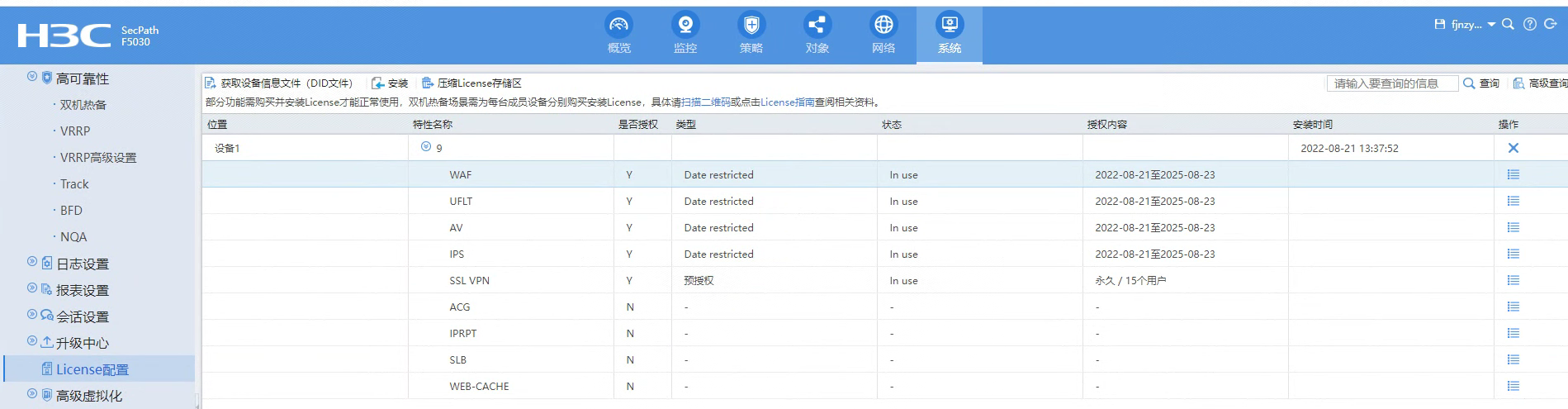Viewport: 1568px width, 409px height.
Task: Collapse the 高可靠性 tree node
Action: [x=32, y=77]
